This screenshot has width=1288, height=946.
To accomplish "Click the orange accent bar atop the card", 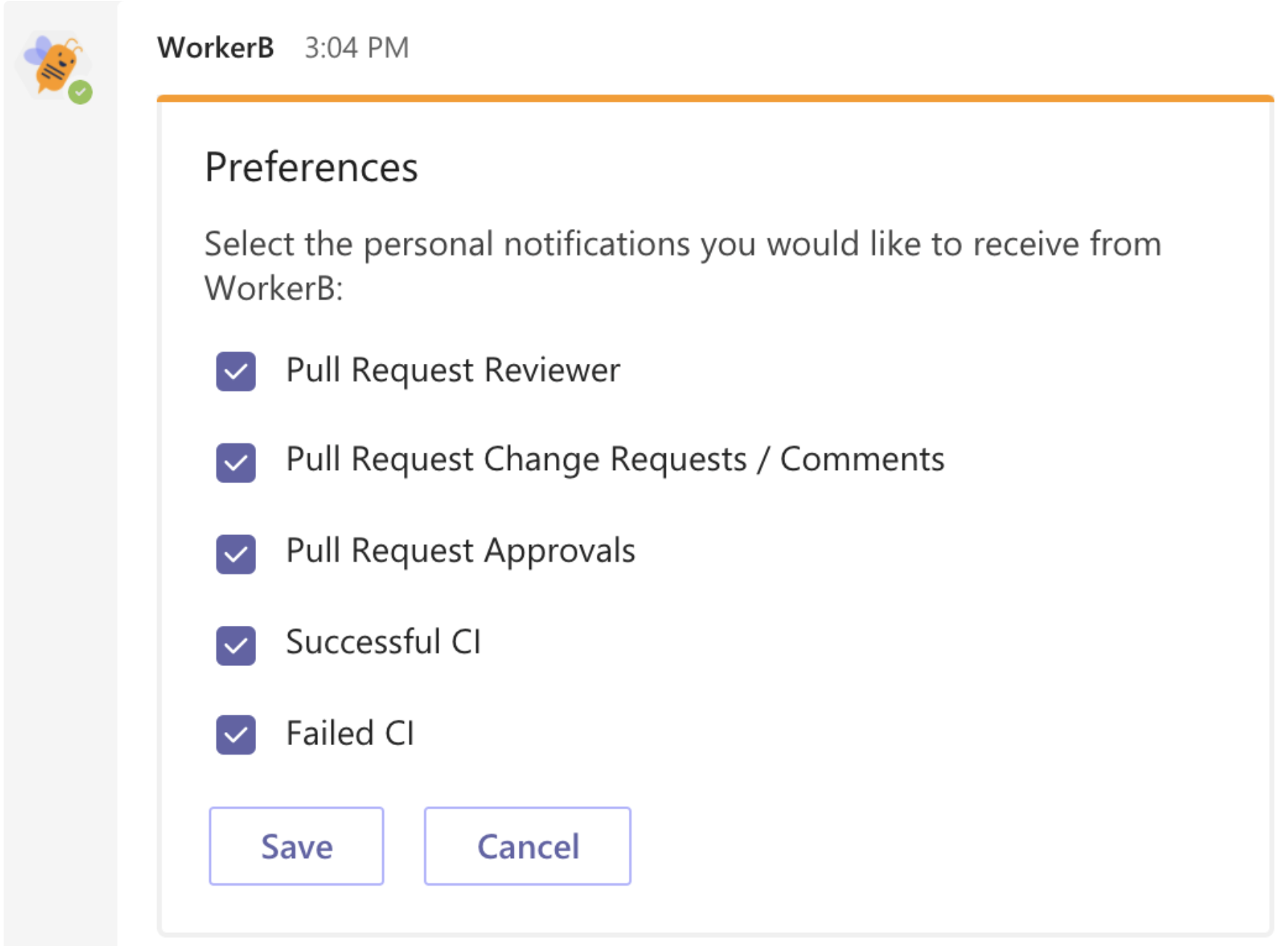I will tap(715, 98).
